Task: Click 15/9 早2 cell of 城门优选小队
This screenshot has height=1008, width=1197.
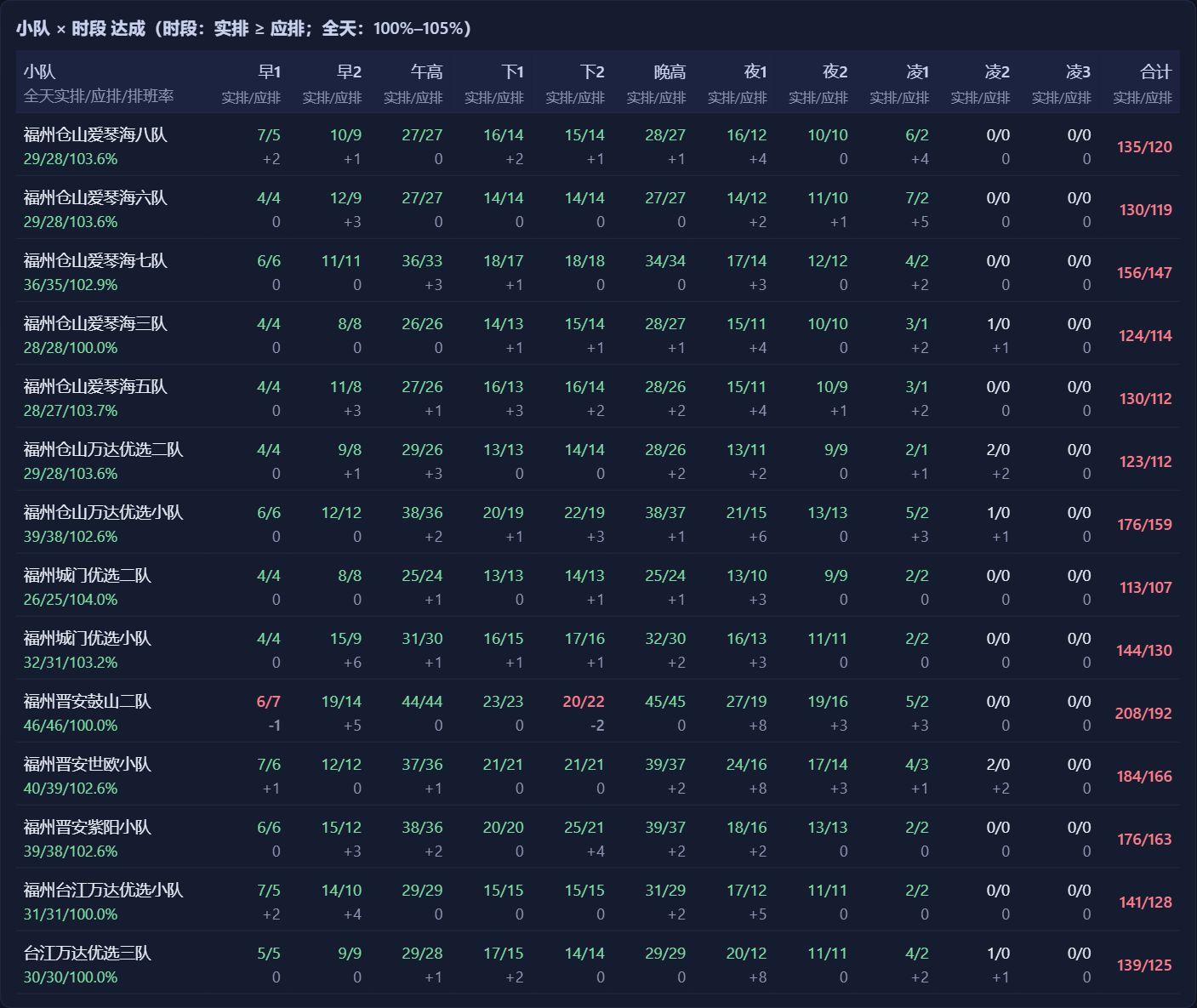Action: point(345,639)
